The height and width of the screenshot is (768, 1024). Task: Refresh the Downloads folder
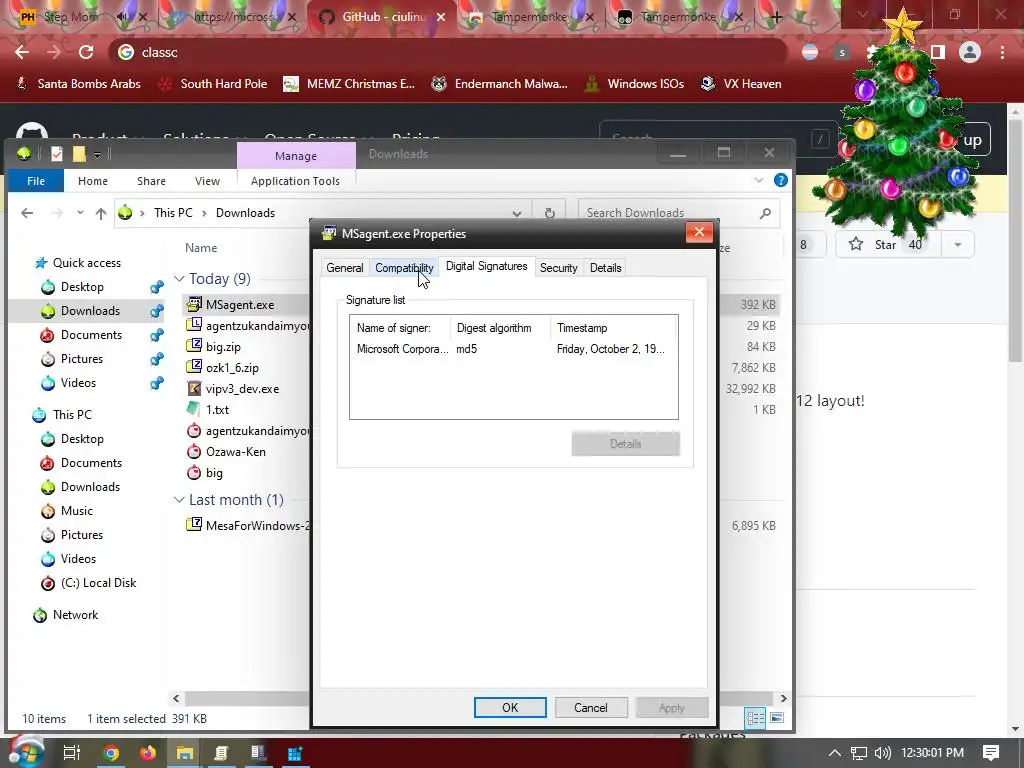[550, 213]
